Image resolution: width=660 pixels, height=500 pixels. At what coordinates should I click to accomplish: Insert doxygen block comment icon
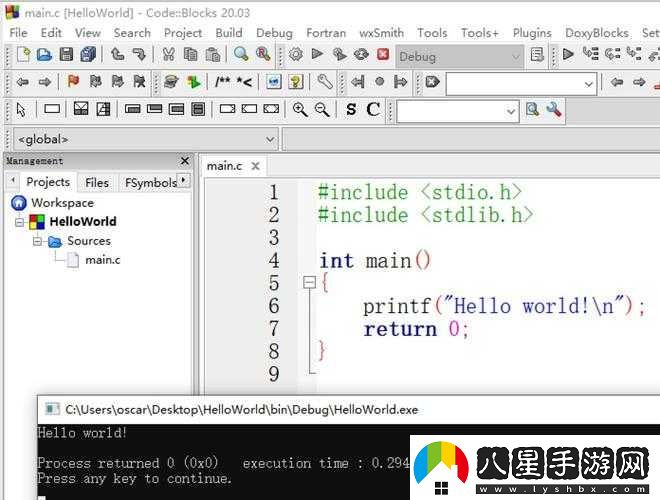pyautogui.click(x=223, y=82)
